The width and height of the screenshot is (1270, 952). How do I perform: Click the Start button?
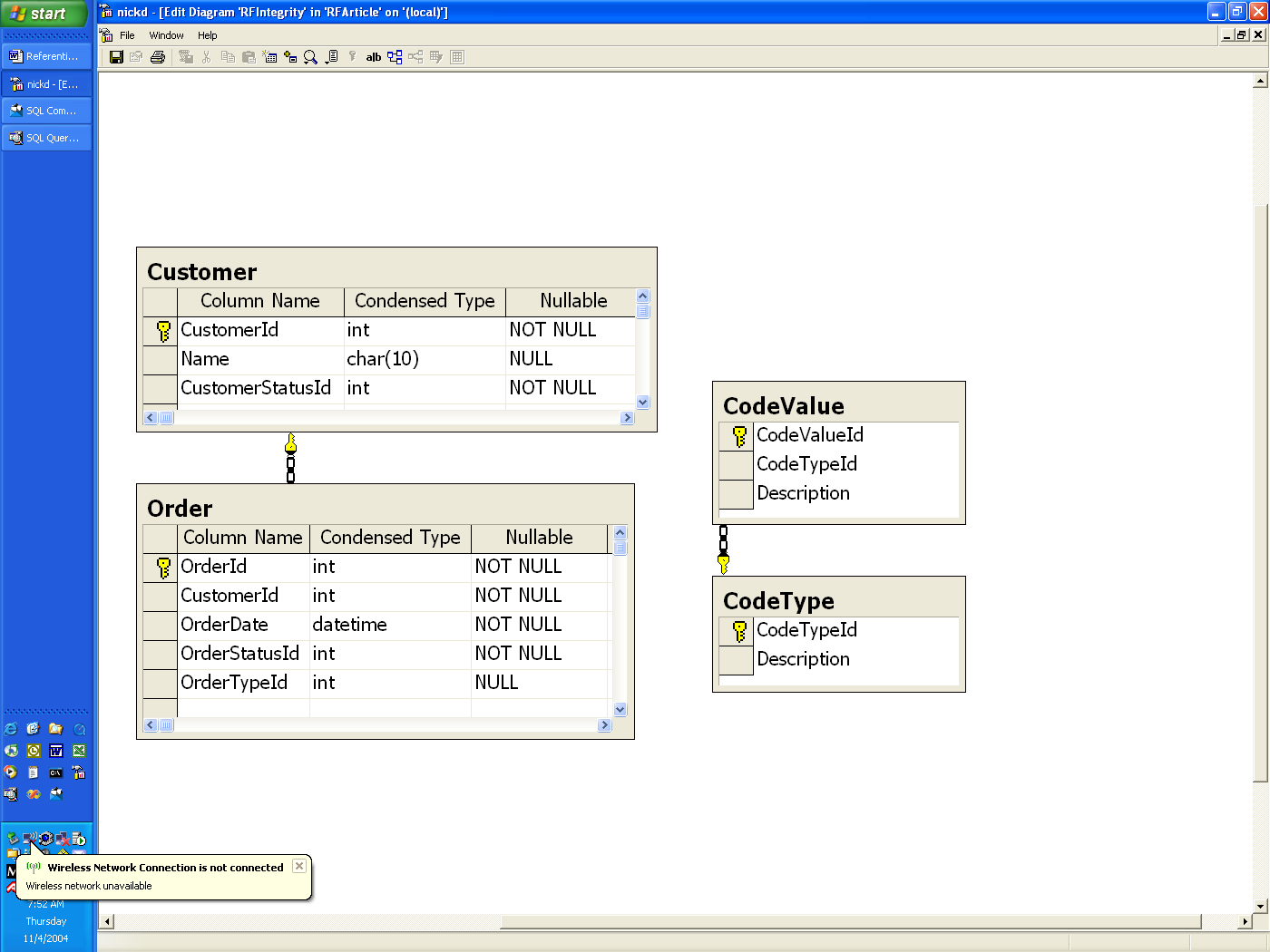(x=44, y=14)
